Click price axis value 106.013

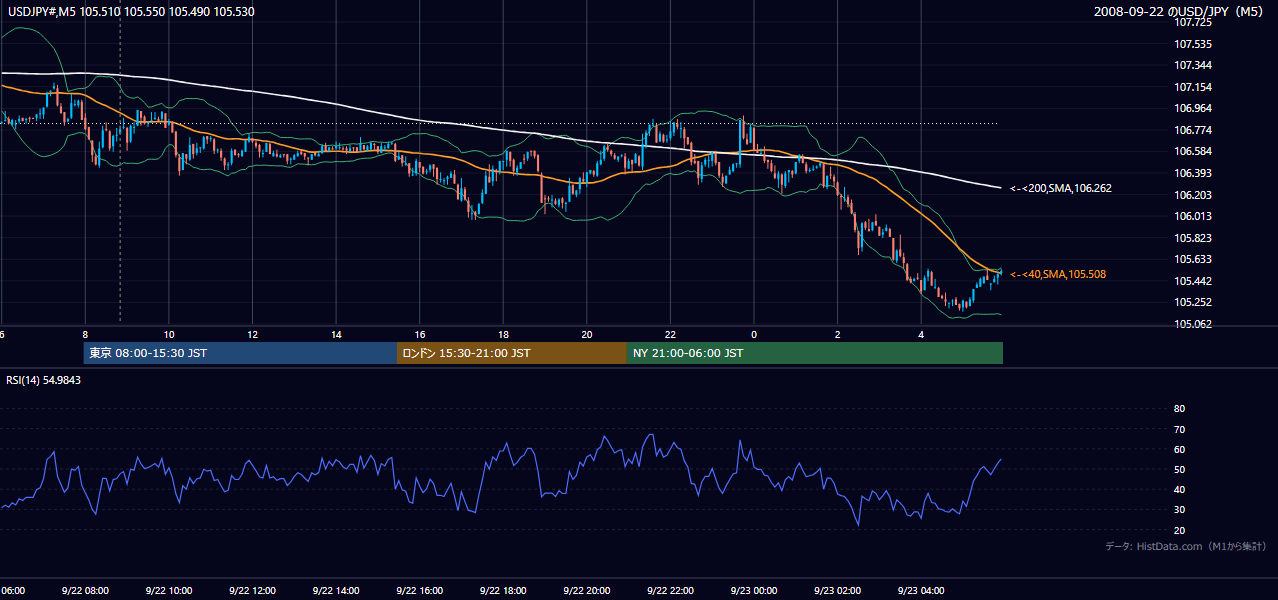click(x=1194, y=216)
